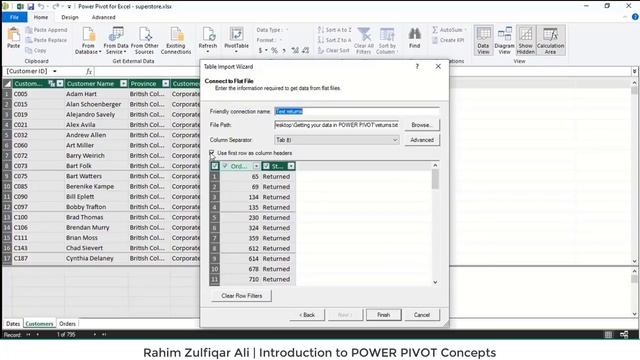Close the Table Import Wizard dialog
Screen dimensions: 640x360
pyautogui.click(x=438, y=66)
